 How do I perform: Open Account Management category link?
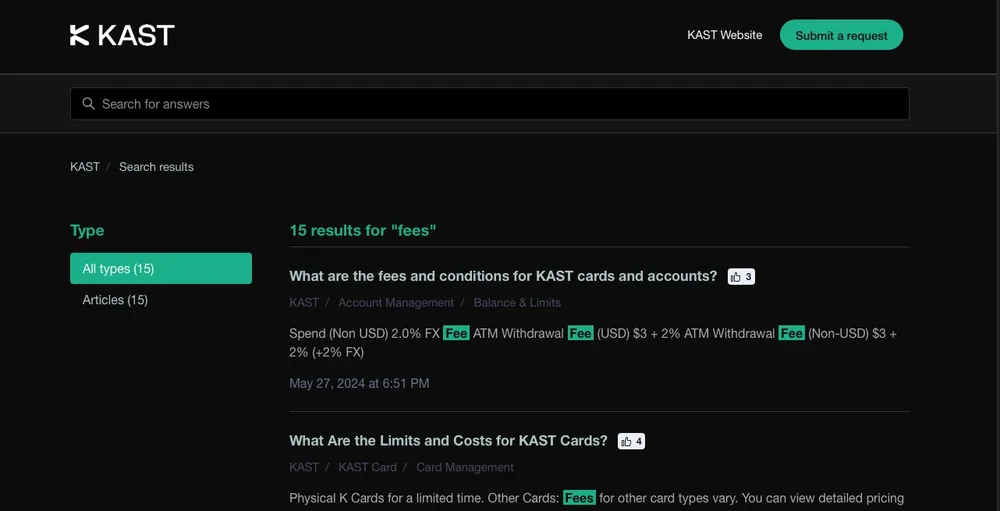point(396,303)
